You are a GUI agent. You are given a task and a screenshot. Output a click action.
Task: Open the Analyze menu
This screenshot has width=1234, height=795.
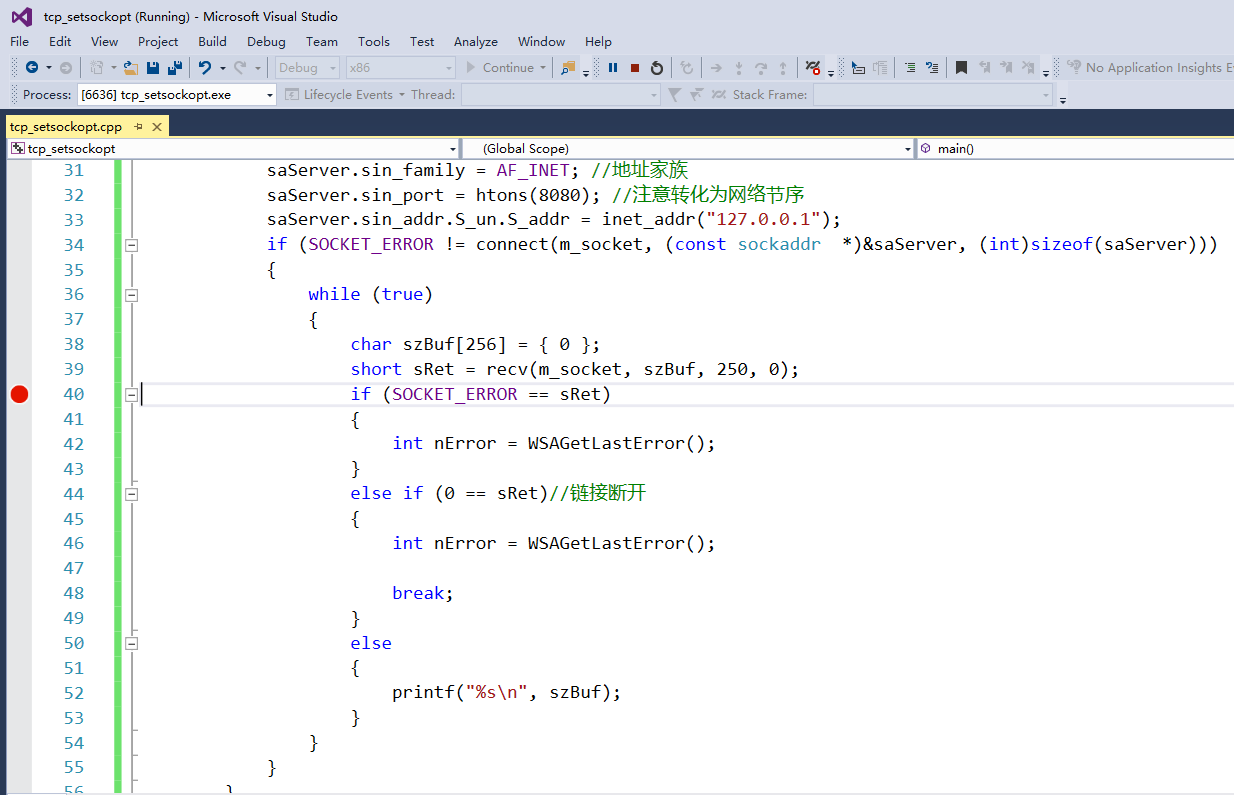click(476, 41)
